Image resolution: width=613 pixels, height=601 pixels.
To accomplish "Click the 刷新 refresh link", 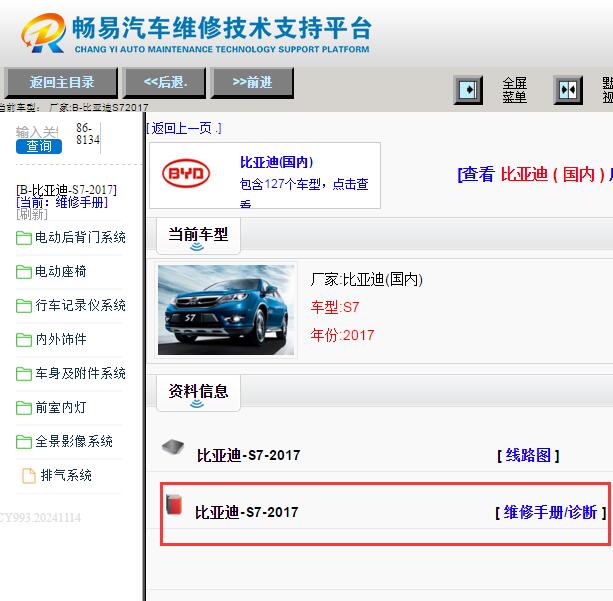I will coord(32,214).
